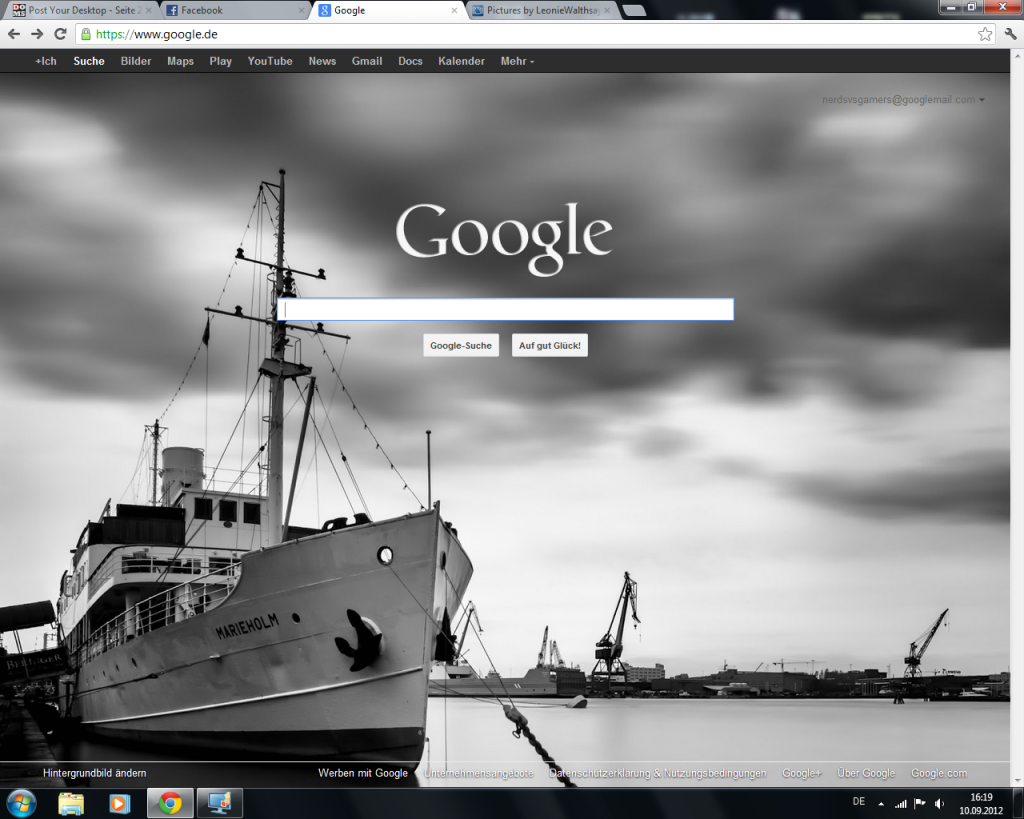This screenshot has height=819, width=1024.
Task: Launch Windows Media Player from taskbar
Action: pos(120,803)
